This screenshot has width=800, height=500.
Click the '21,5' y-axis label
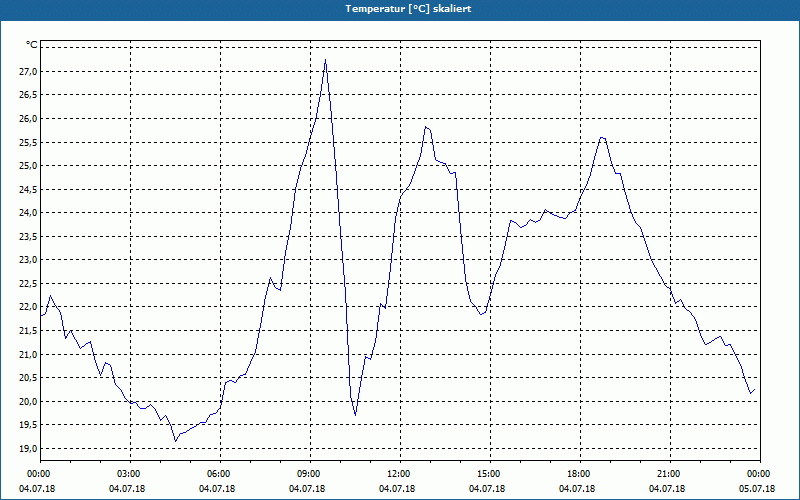pos(28,331)
